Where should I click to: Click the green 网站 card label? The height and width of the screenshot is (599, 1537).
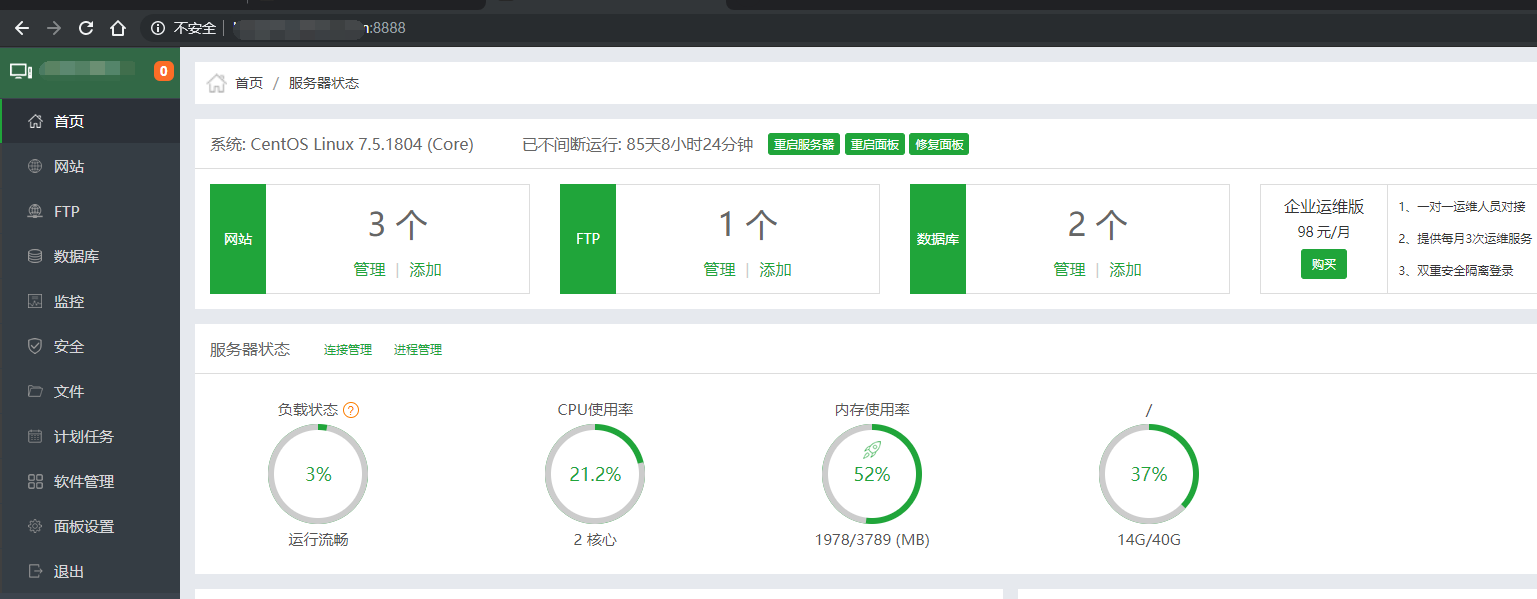pos(238,239)
